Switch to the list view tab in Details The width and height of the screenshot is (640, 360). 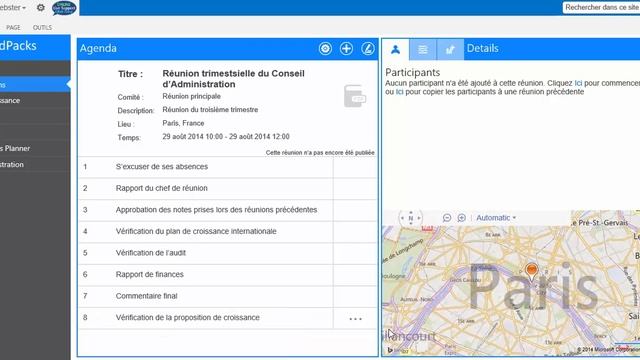[x=423, y=49]
